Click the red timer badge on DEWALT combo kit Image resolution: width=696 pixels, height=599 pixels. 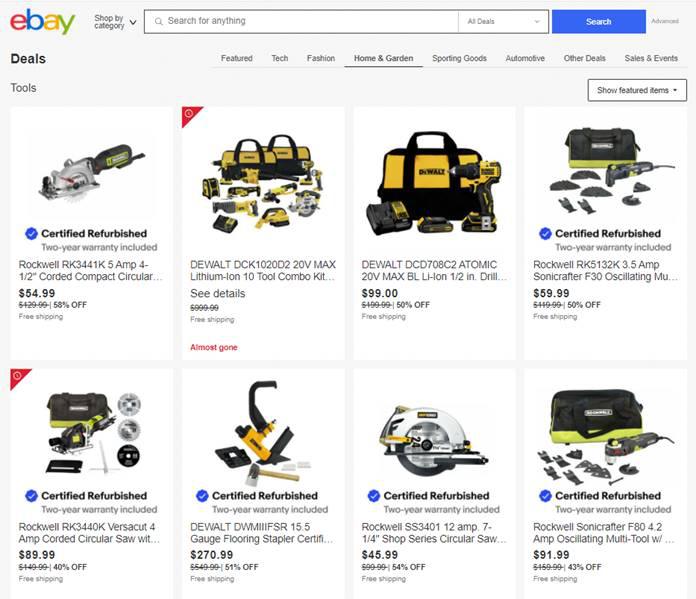[x=189, y=114]
